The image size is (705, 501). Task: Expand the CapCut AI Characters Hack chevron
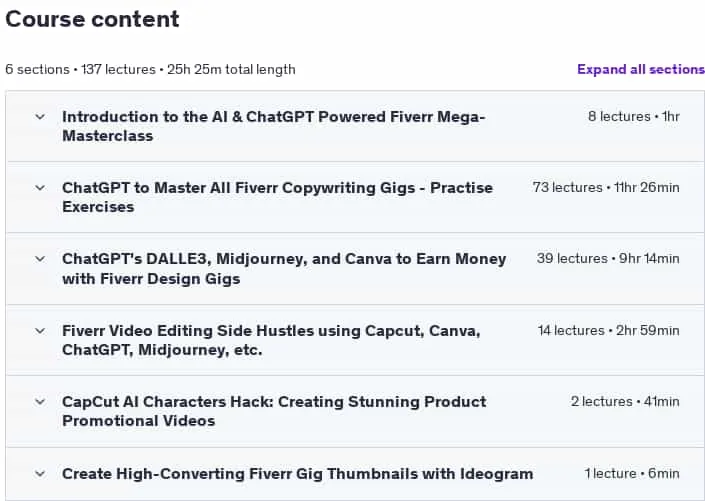pos(40,402)
